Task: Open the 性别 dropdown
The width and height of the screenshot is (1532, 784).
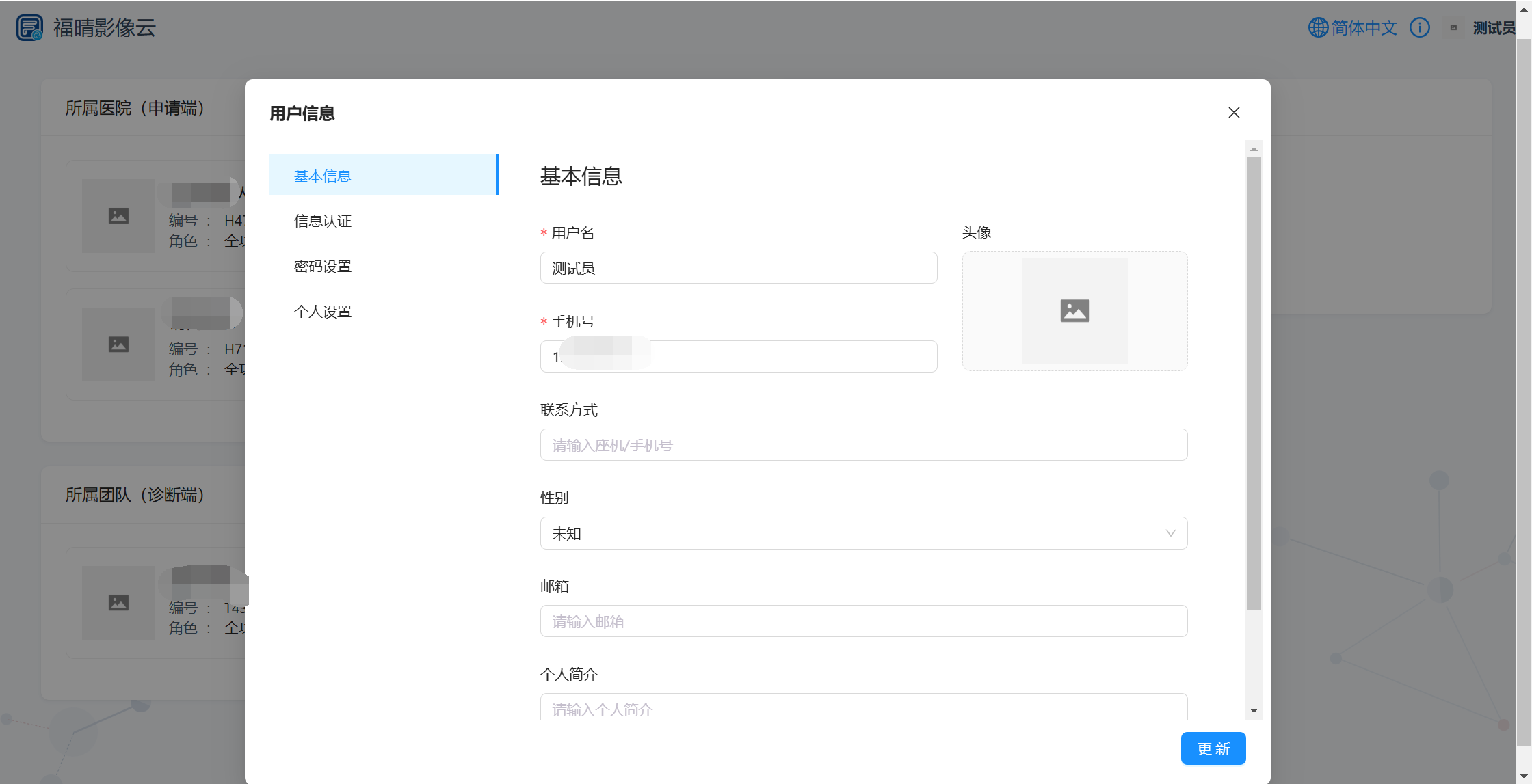Action: pos(863,533)
